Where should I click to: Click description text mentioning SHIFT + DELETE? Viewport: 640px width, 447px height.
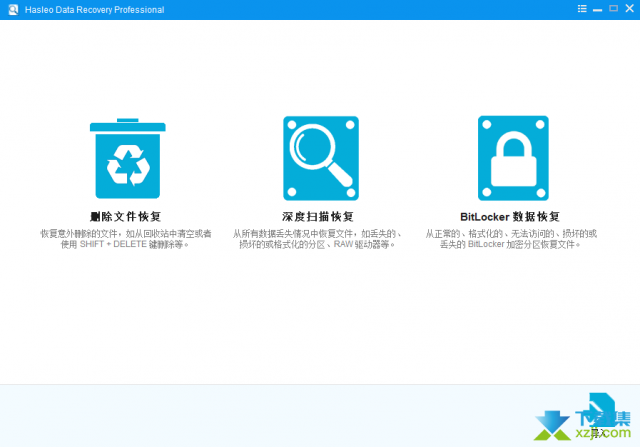126,239
